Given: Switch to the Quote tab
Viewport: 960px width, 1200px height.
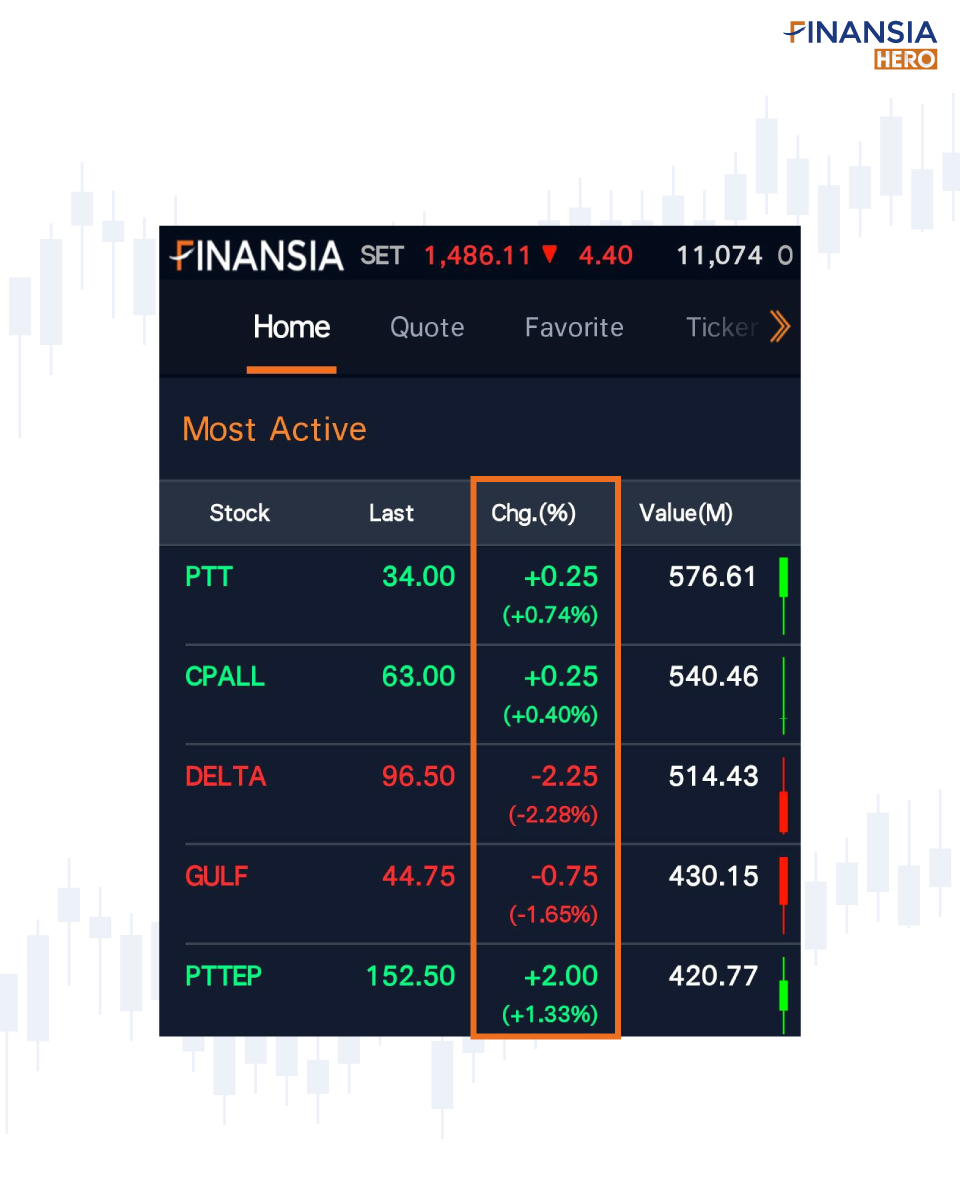Looking at the screenshot, I should 427,327.
